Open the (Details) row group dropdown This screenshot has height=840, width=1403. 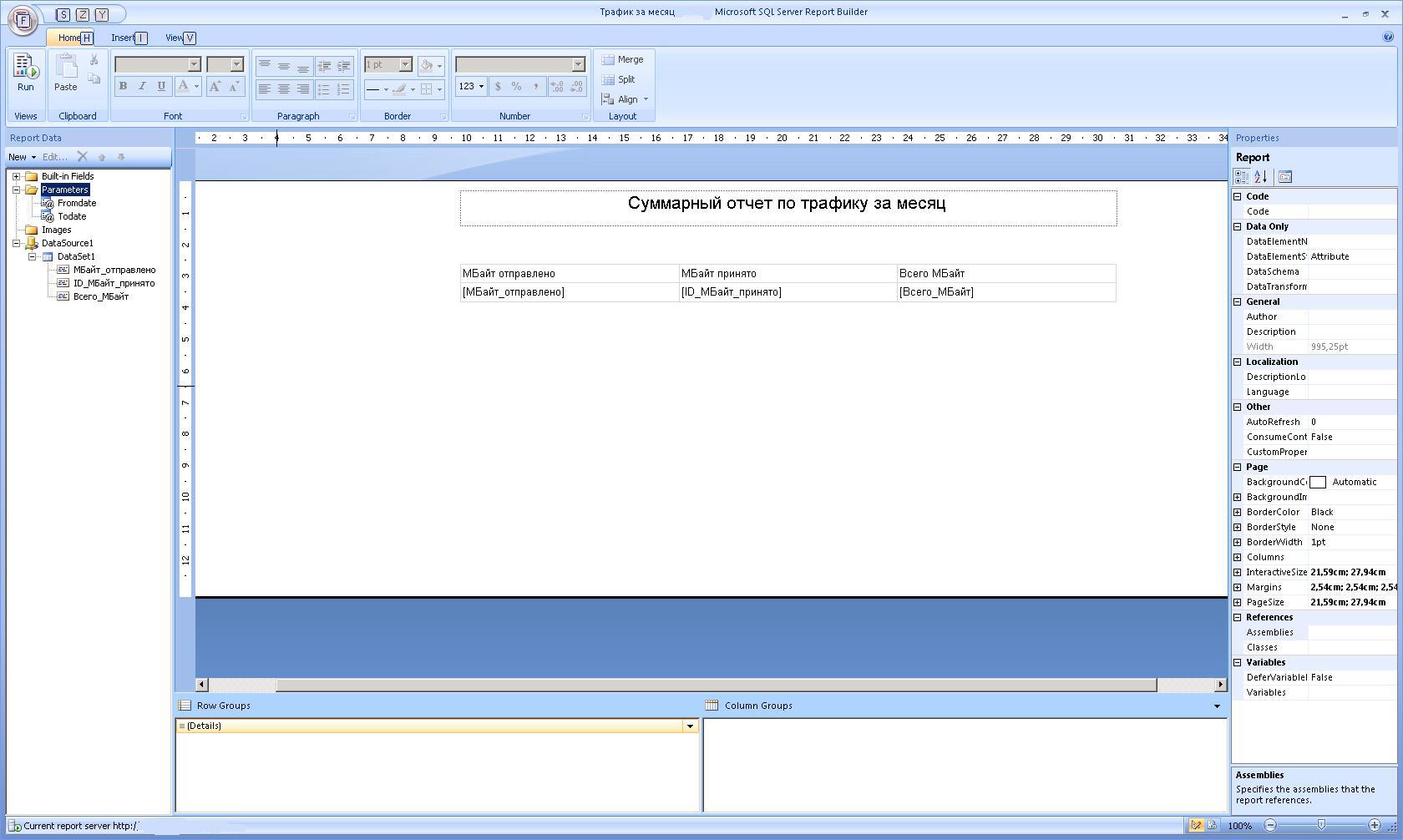690,726
